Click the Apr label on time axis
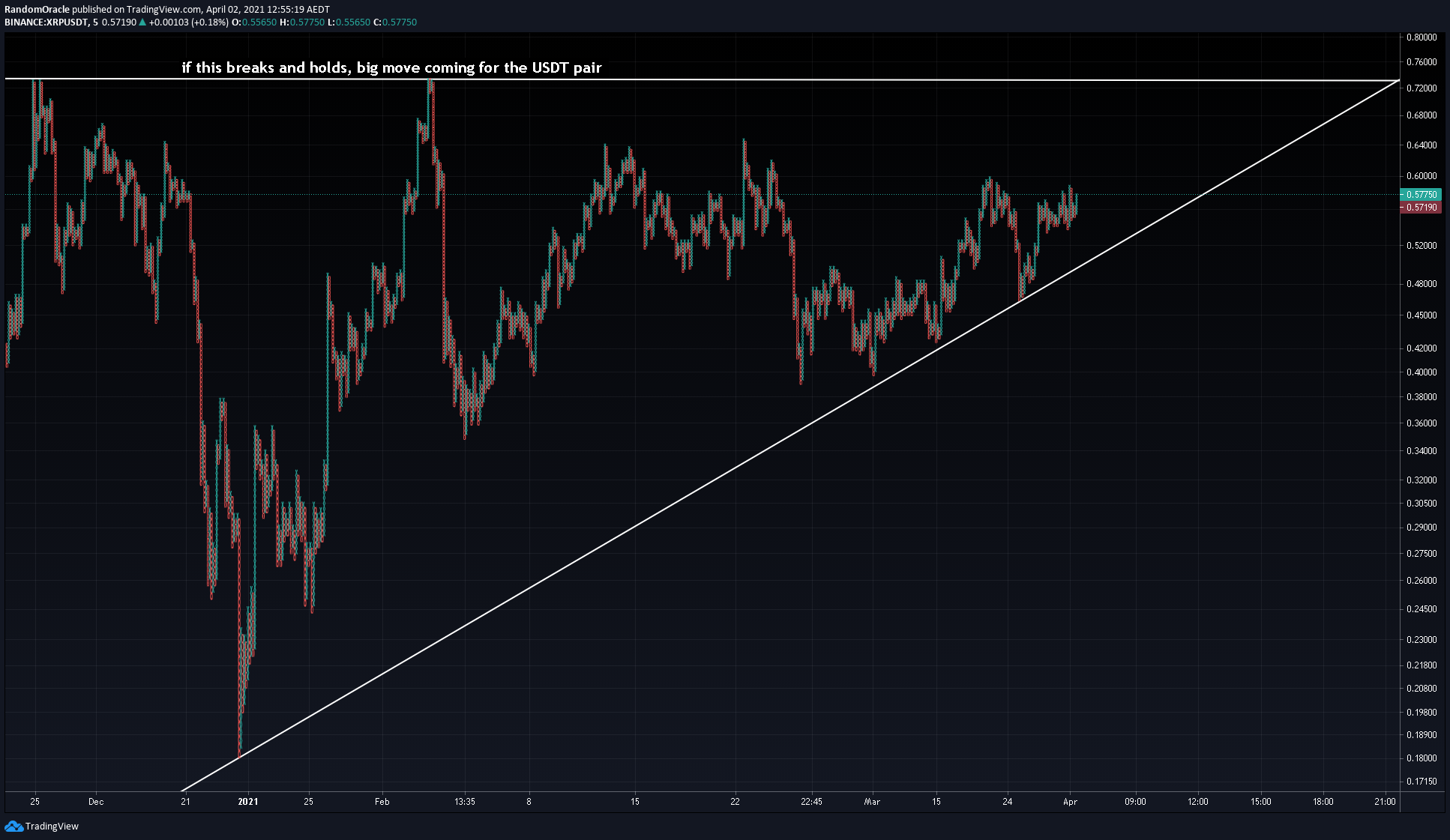This screenshot has width=1450, height=840. point(1070,801)
